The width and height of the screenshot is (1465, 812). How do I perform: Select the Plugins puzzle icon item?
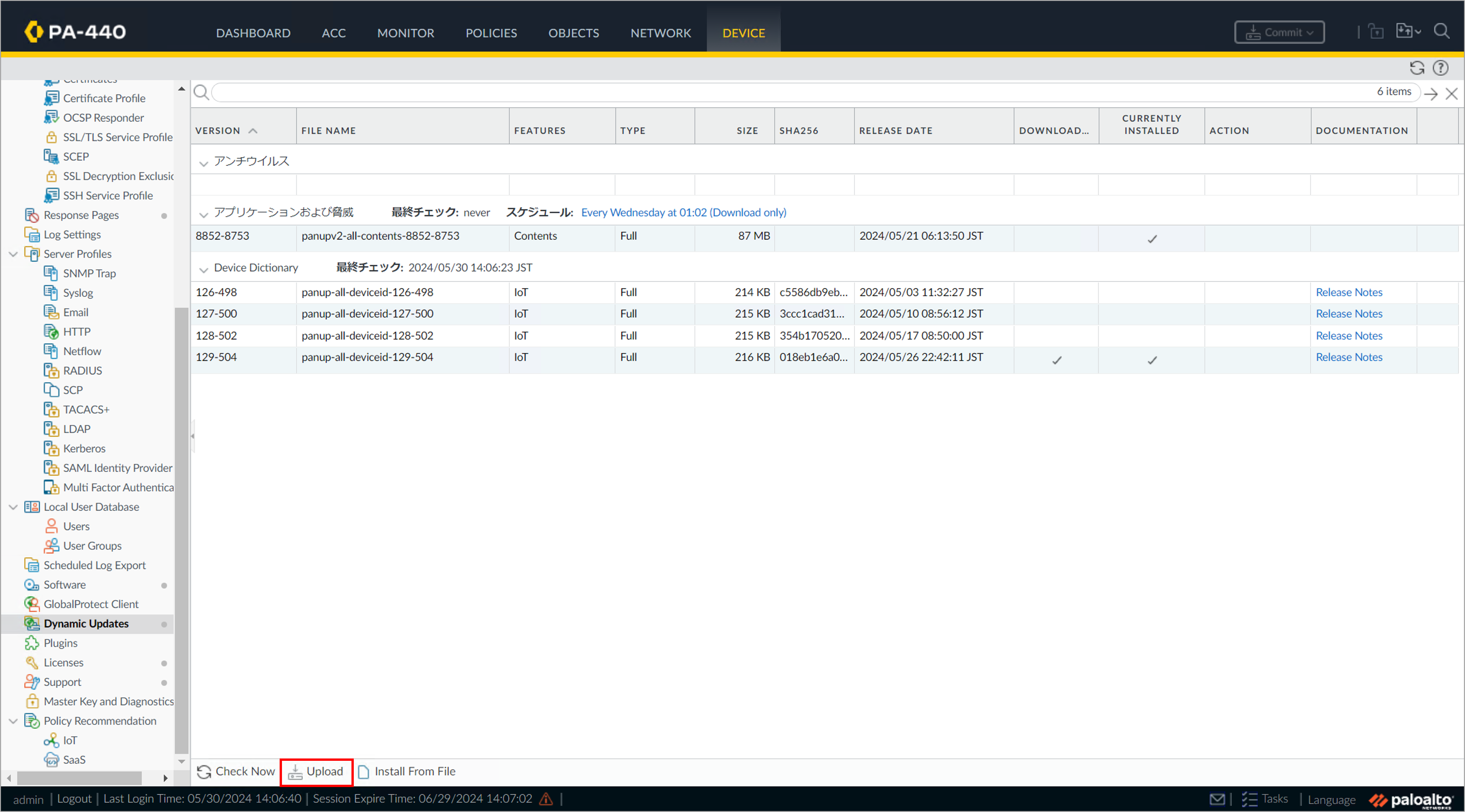point(60,643)
